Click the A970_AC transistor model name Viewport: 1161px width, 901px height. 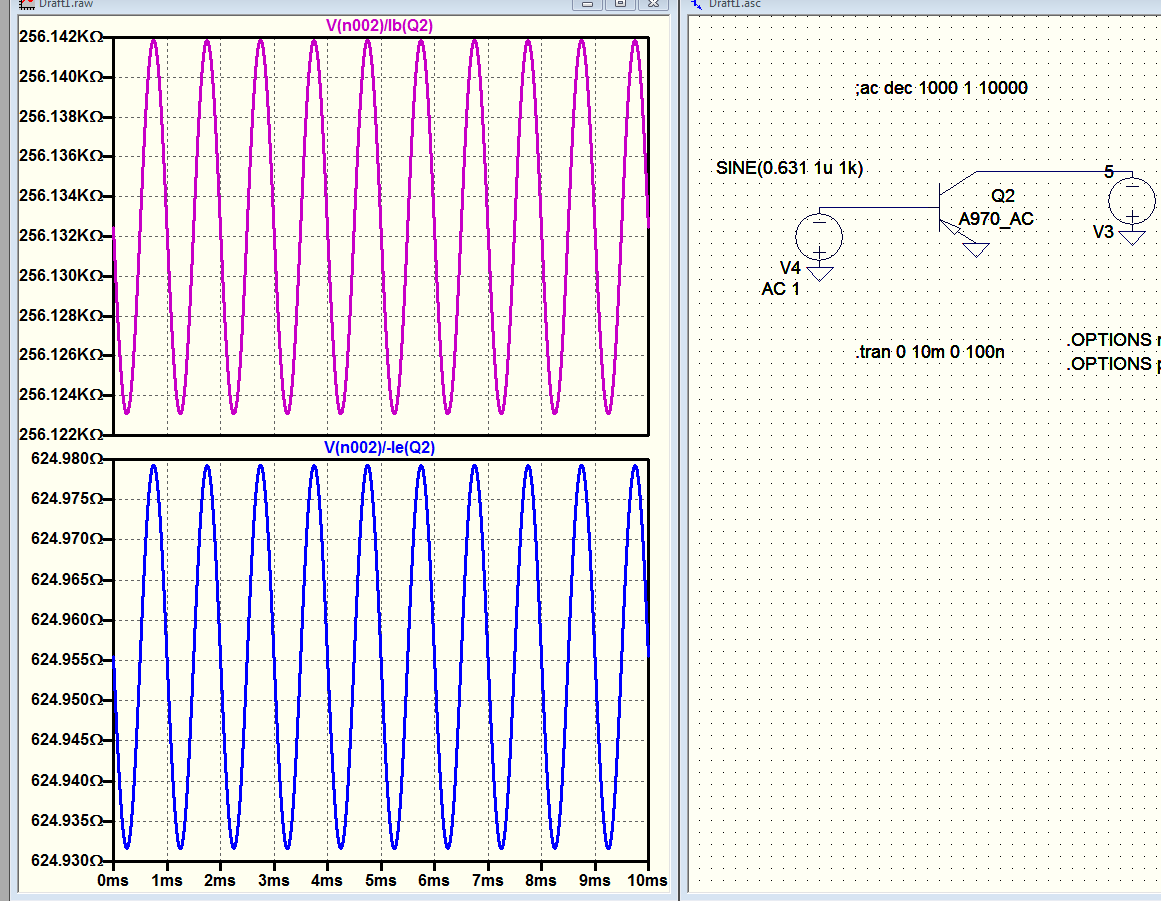click(x=996, y=219)
